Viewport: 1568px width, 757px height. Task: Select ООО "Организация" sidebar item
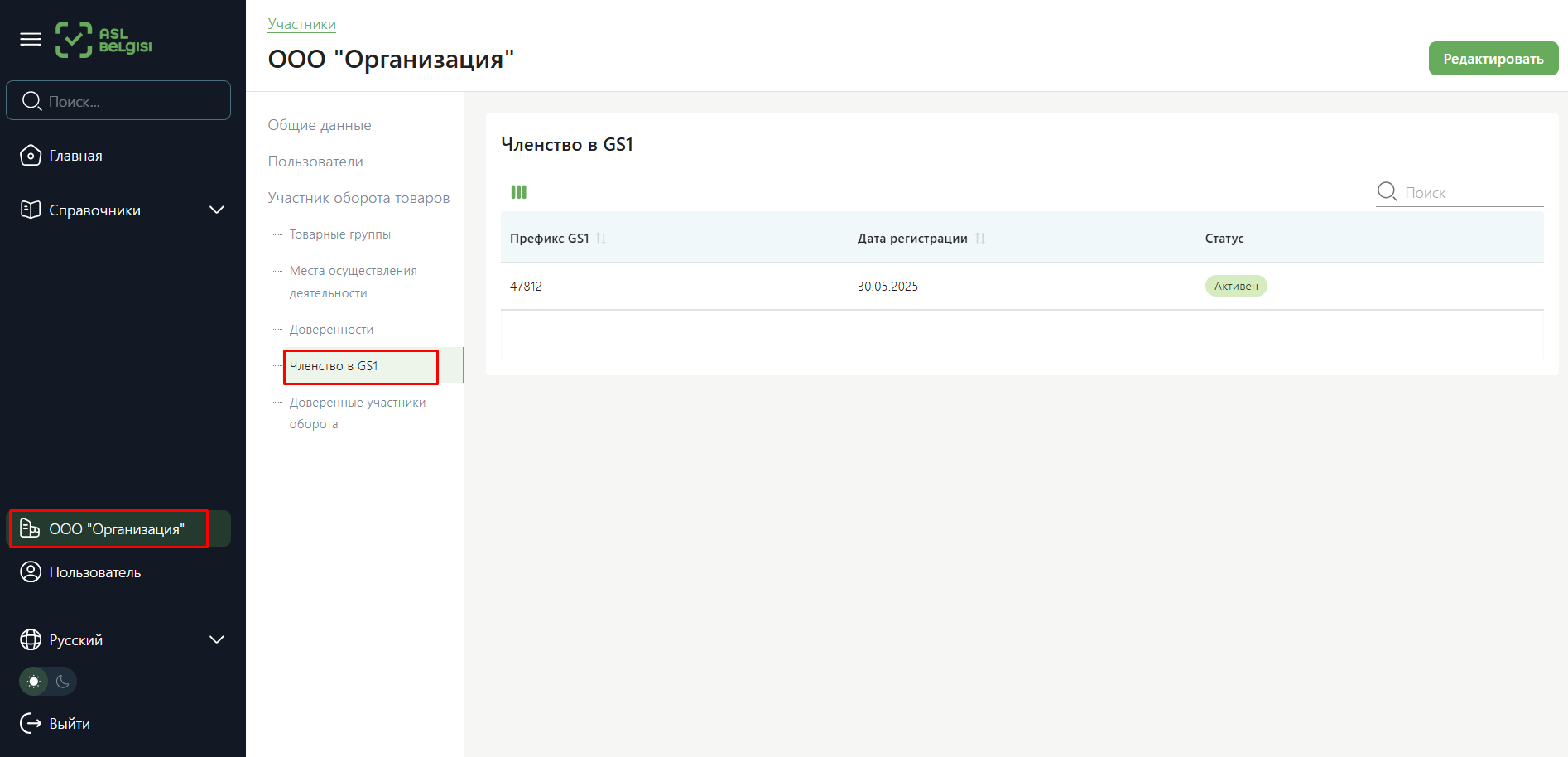click(x=119, y=528)
